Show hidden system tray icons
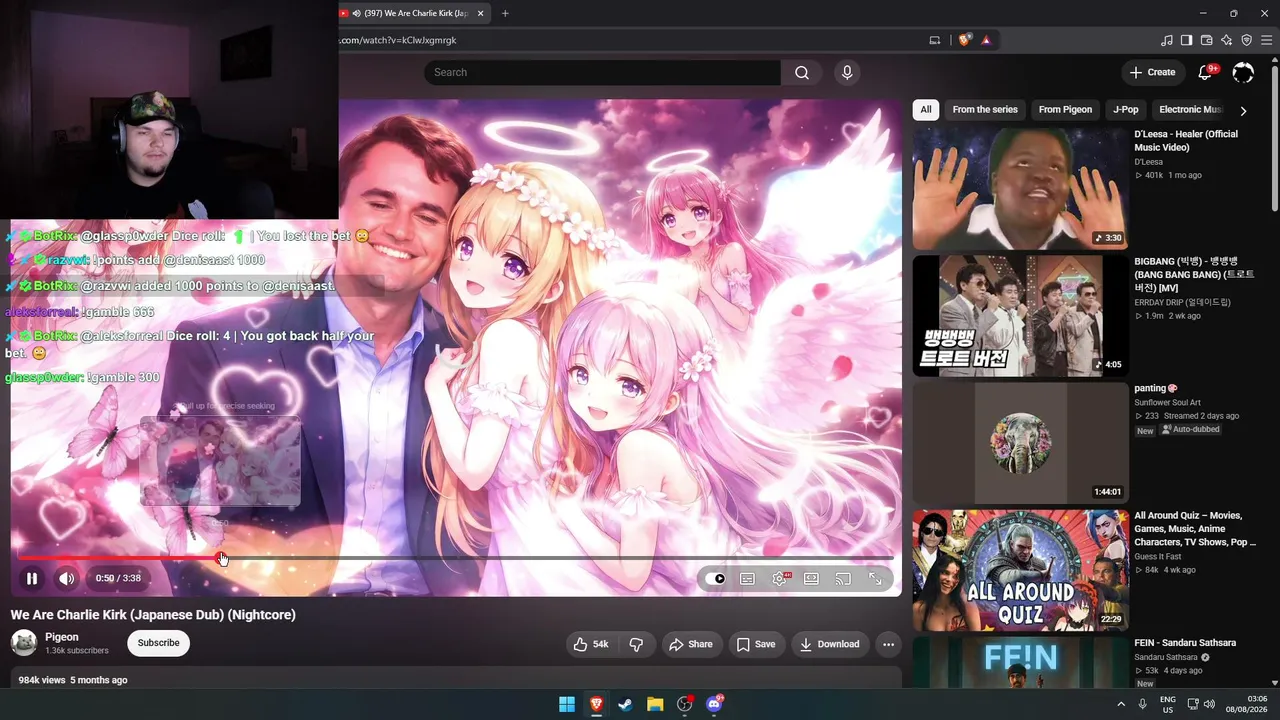This screenshot has height=720, width=1280. [x=1119, y=704]
